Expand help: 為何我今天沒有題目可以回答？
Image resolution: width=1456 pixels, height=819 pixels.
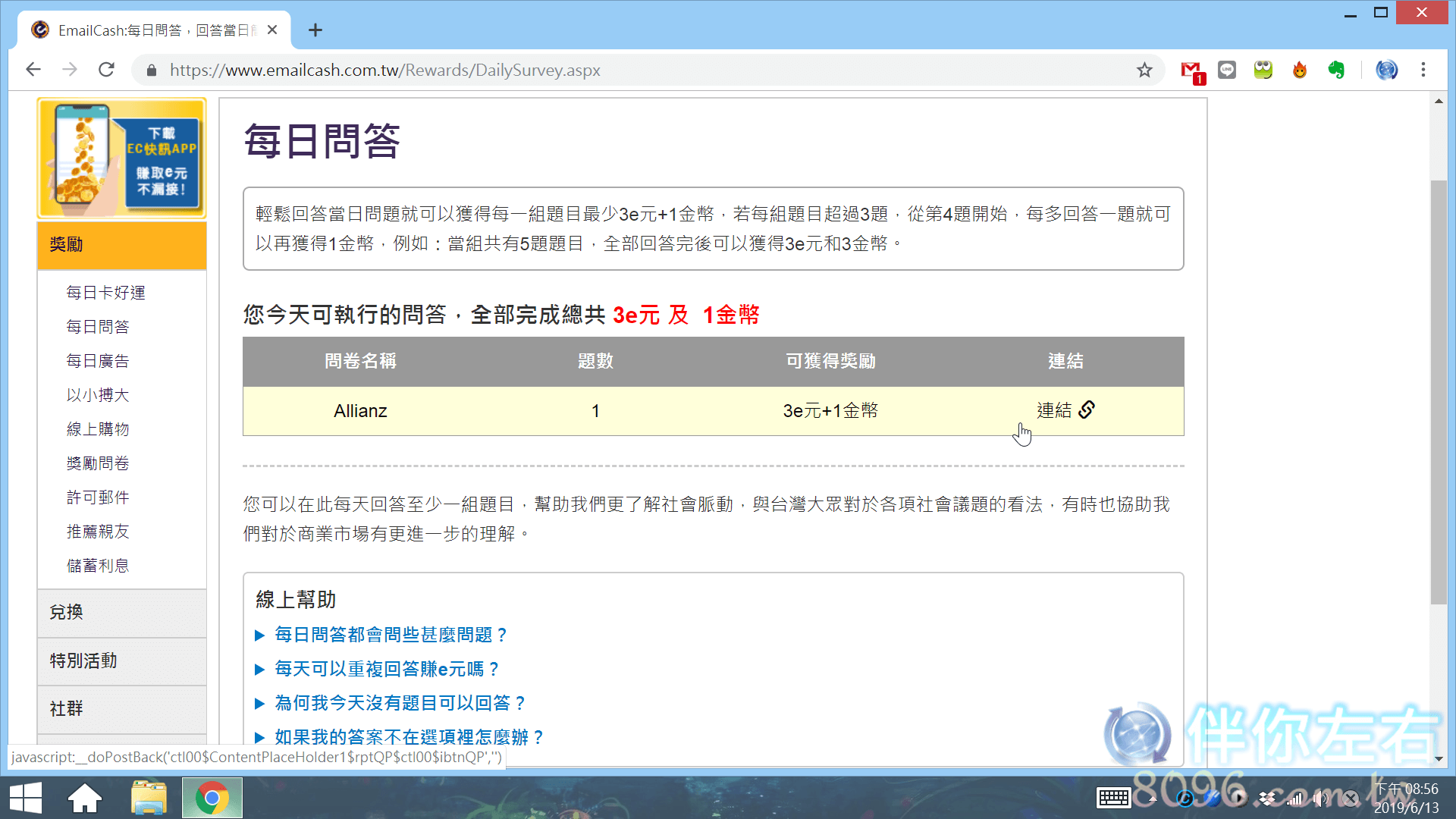[x=400, y=703]
